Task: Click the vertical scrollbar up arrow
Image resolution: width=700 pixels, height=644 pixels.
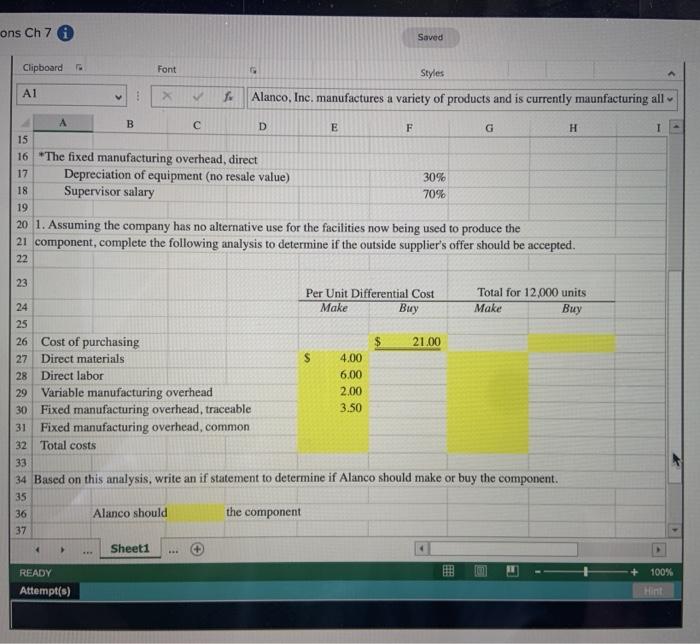Action: (x=676, y=127)
